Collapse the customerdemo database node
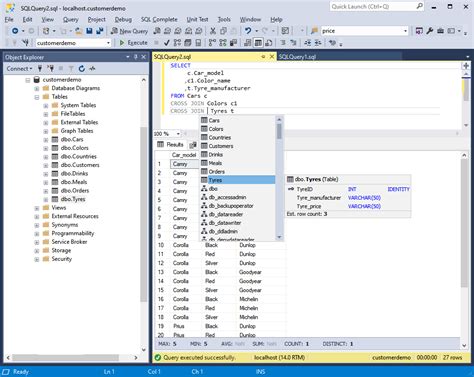 (x=28, y=80)
